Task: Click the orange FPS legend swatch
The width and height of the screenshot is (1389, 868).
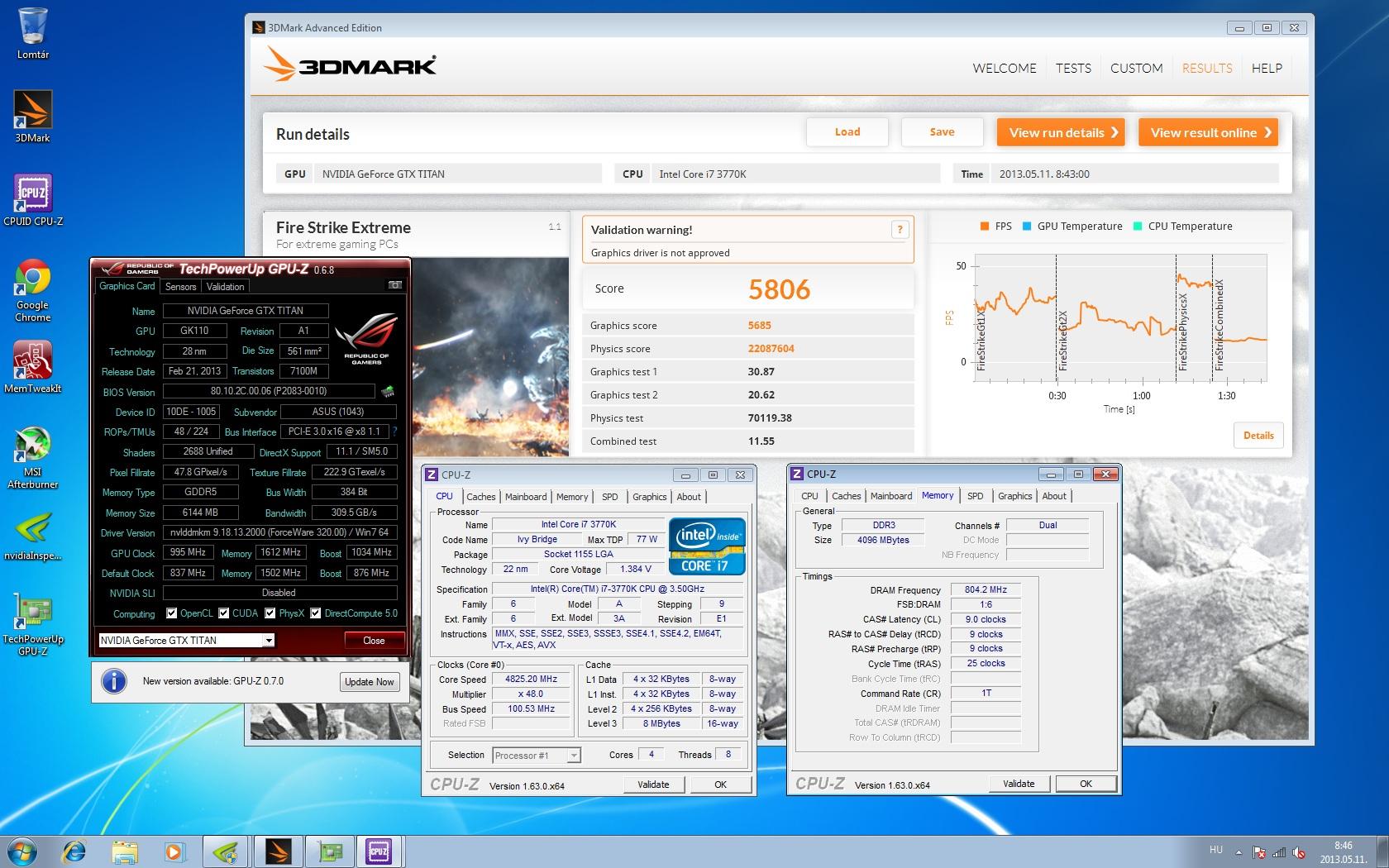Action: point(984,227)
